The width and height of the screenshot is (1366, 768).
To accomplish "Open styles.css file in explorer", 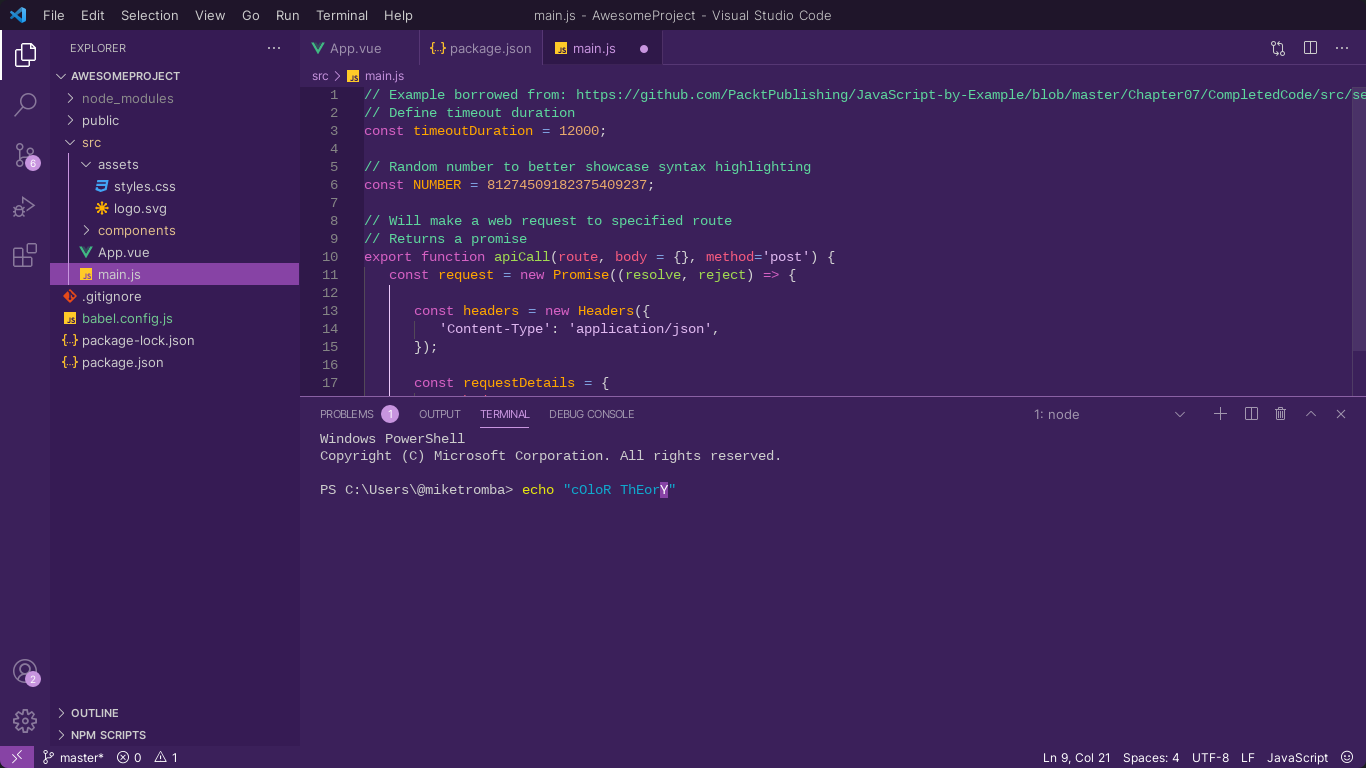I will (x=145, y=186).
